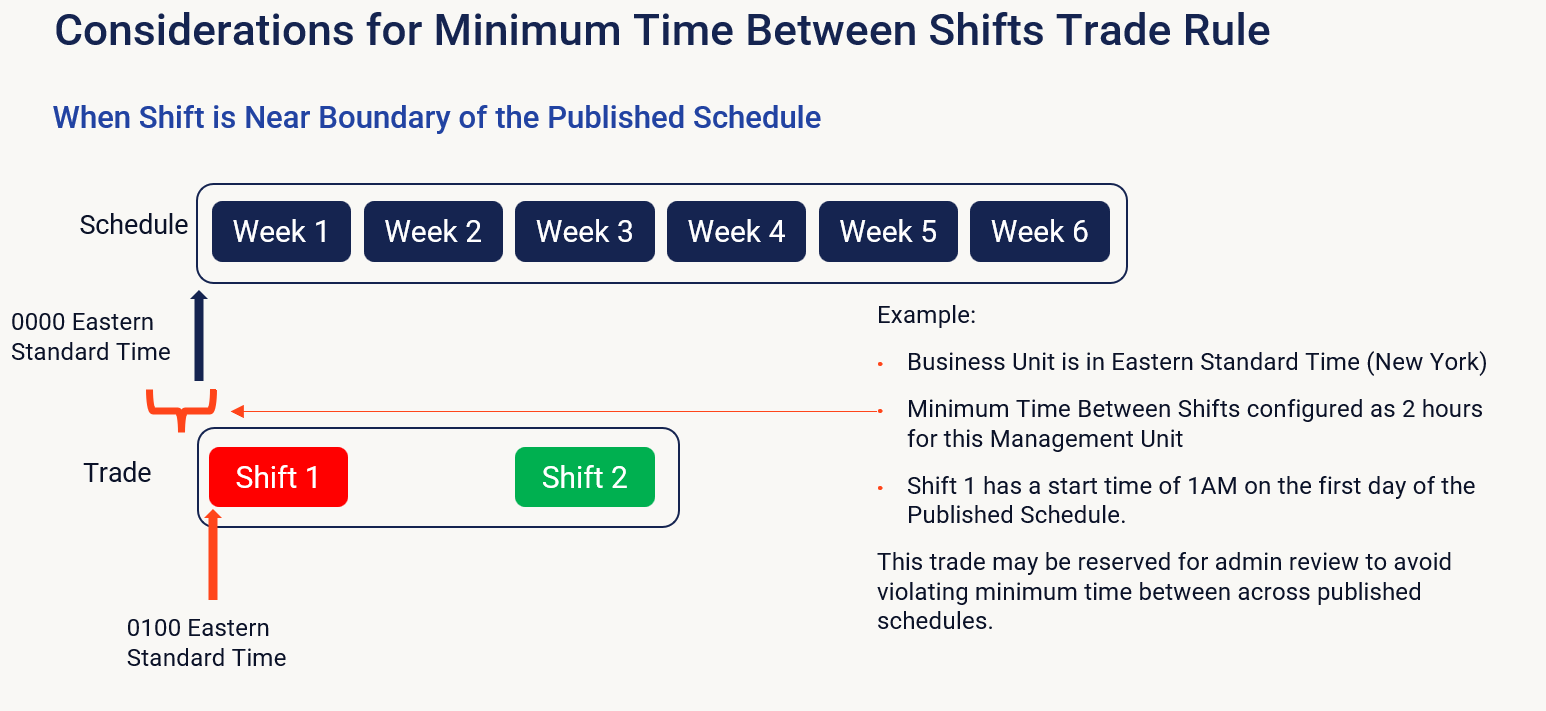
Task: Click the orange upward arrow under Shift 1
Action: pyautogui.click(x=212, y=555)
